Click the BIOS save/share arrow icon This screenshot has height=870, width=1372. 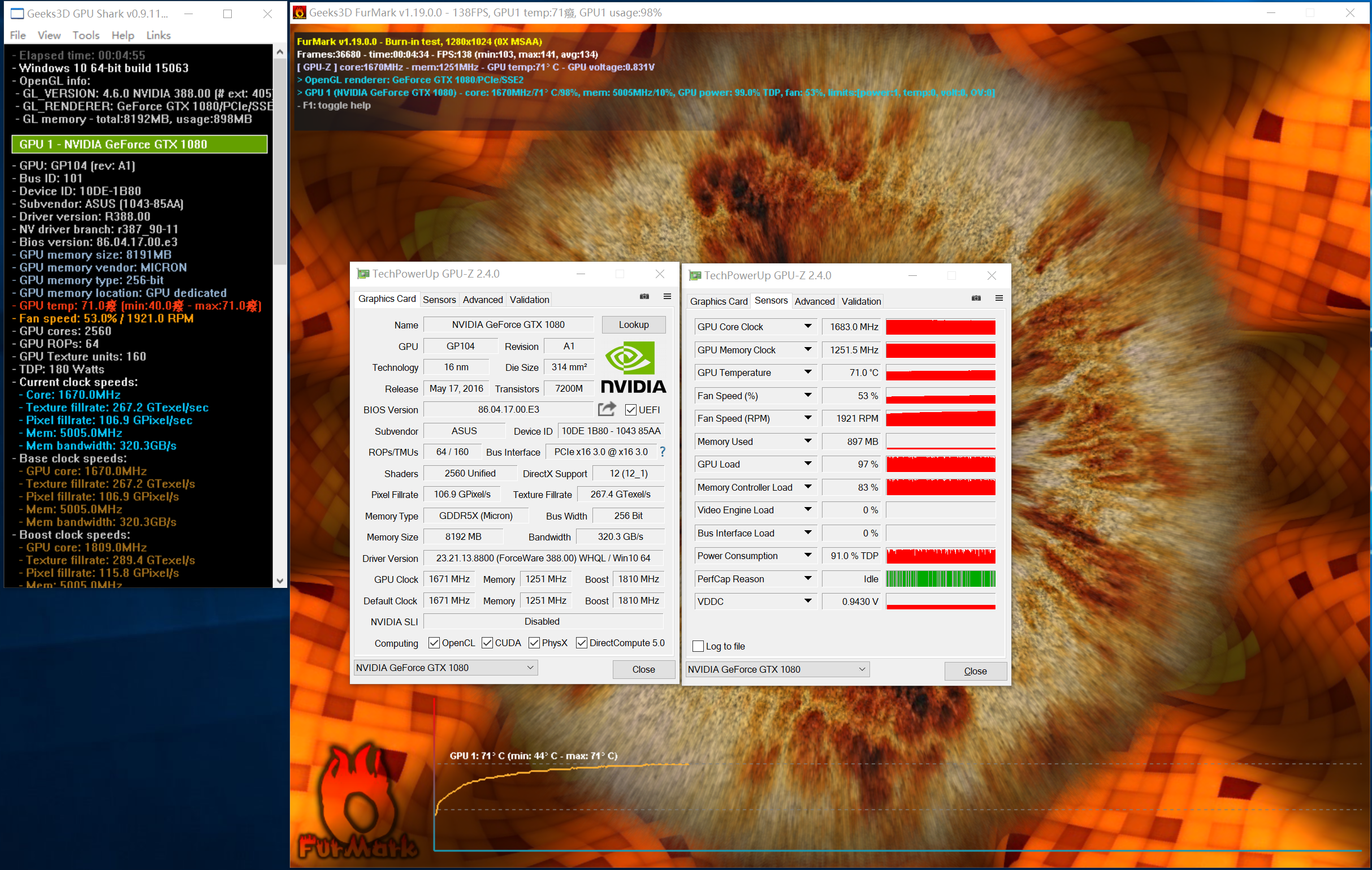tap(607, 409)
